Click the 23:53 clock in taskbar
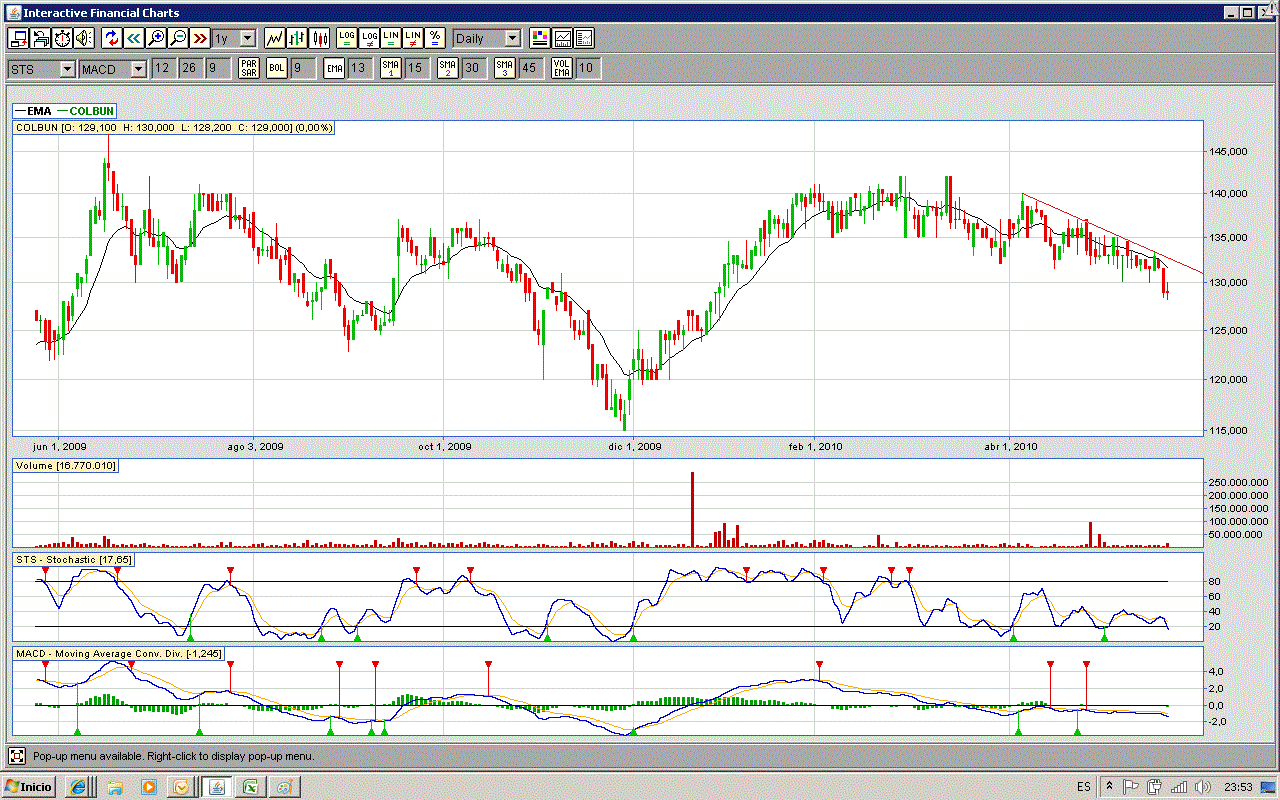Viewport: 1280px width, 800px height. [x=1236, y=787]
